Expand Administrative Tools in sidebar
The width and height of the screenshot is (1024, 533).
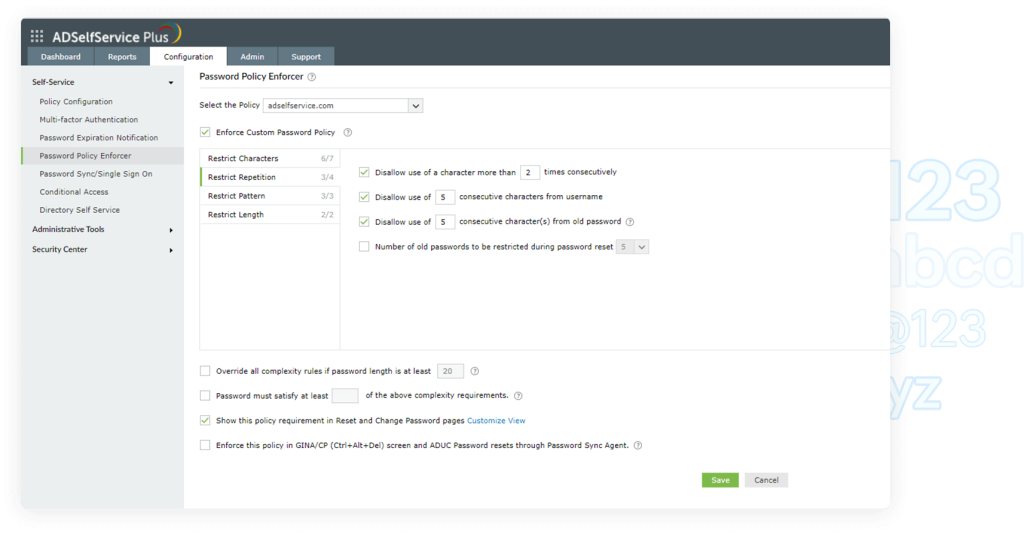click(x=100, y=230)
